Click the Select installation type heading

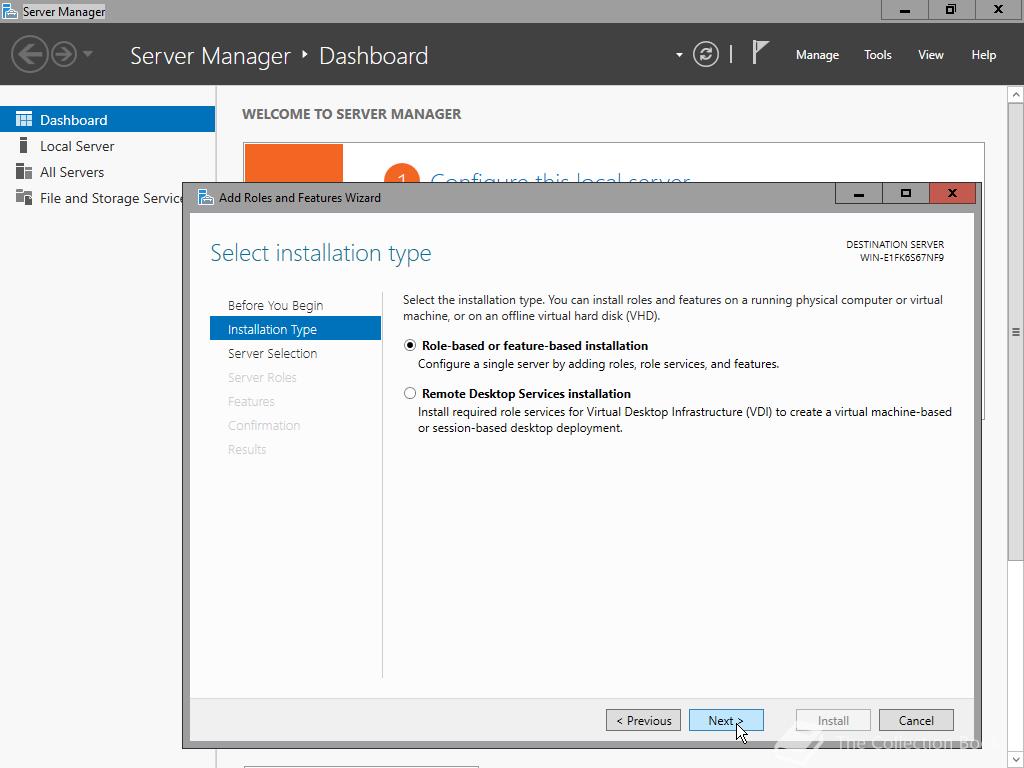[321, 253]
